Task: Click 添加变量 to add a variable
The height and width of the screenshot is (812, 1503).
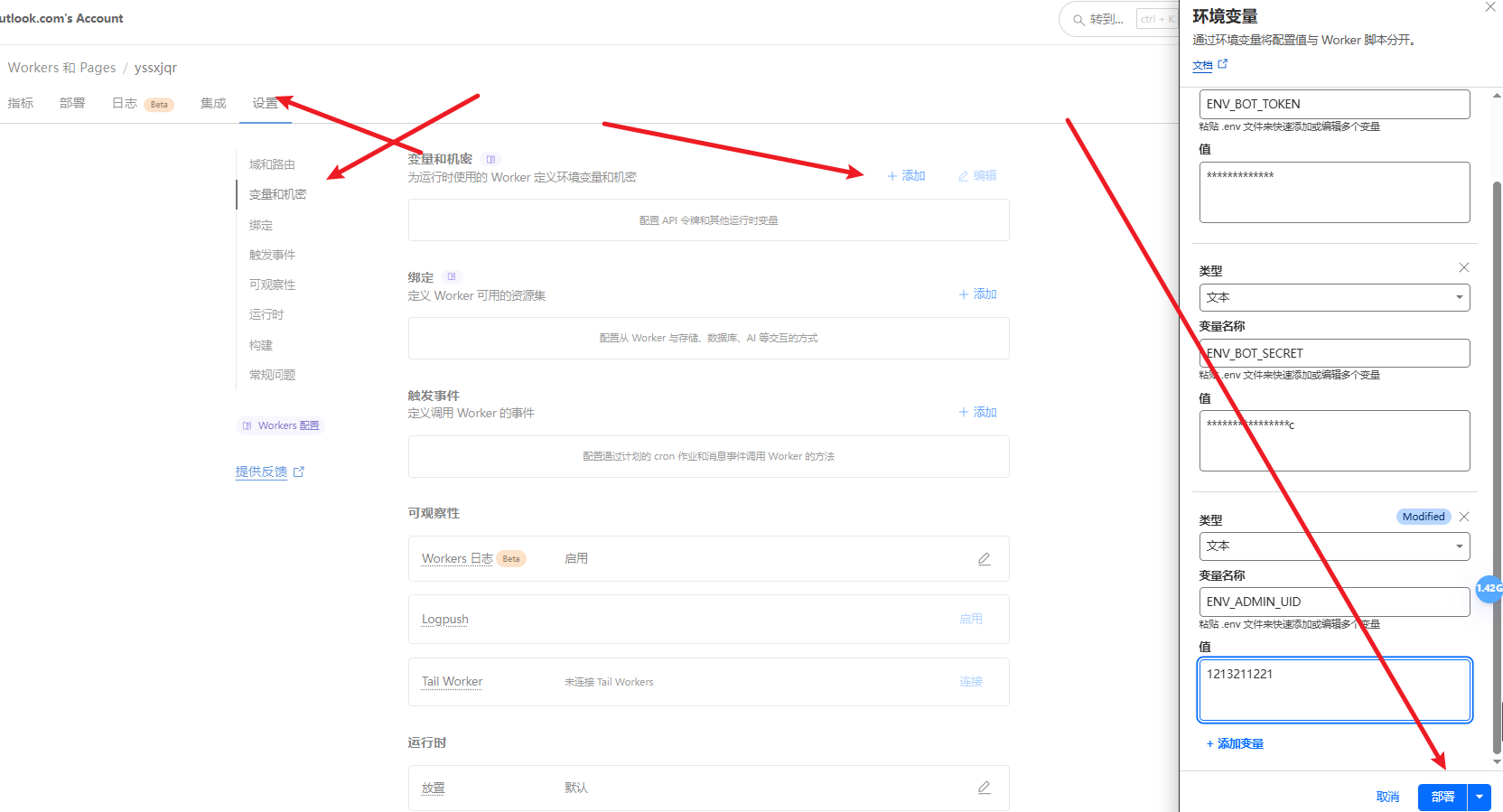Action: pyautogui.click(x=1235, y=743)
